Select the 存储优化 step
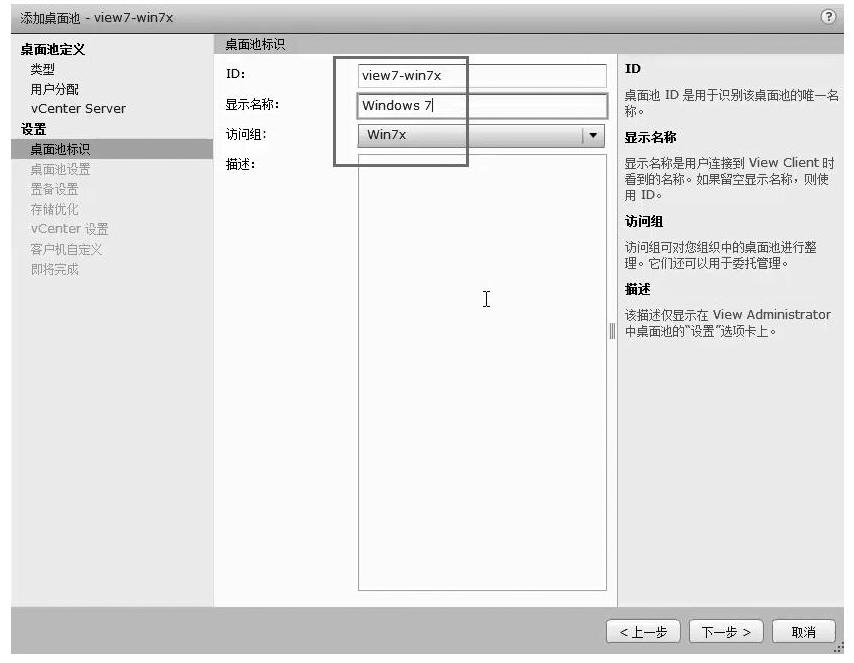This screenshot has width=854, height=663. [x=54, y=209]
